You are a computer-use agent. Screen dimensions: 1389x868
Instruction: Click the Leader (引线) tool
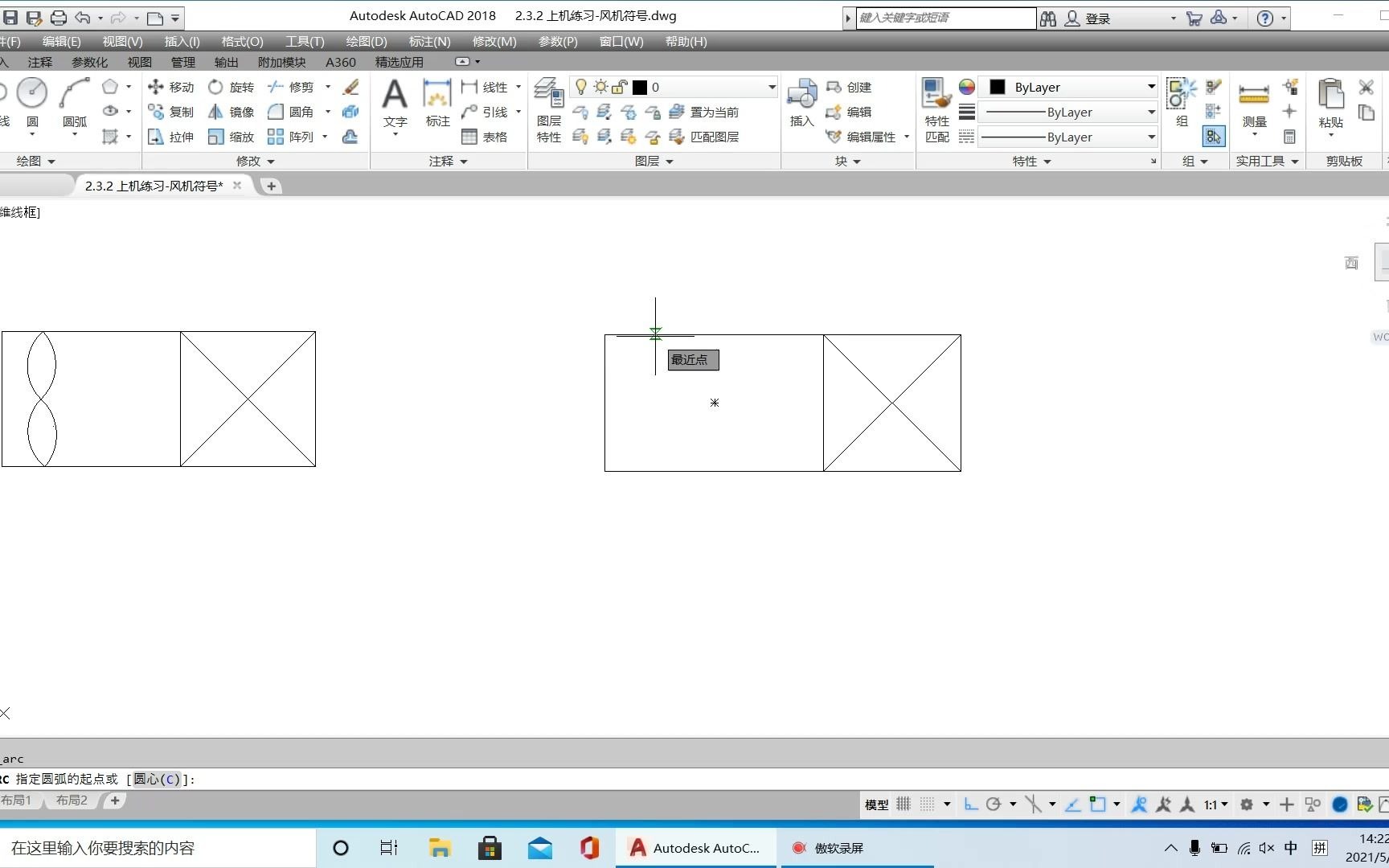pyautogui.click(x=485, y=112)
